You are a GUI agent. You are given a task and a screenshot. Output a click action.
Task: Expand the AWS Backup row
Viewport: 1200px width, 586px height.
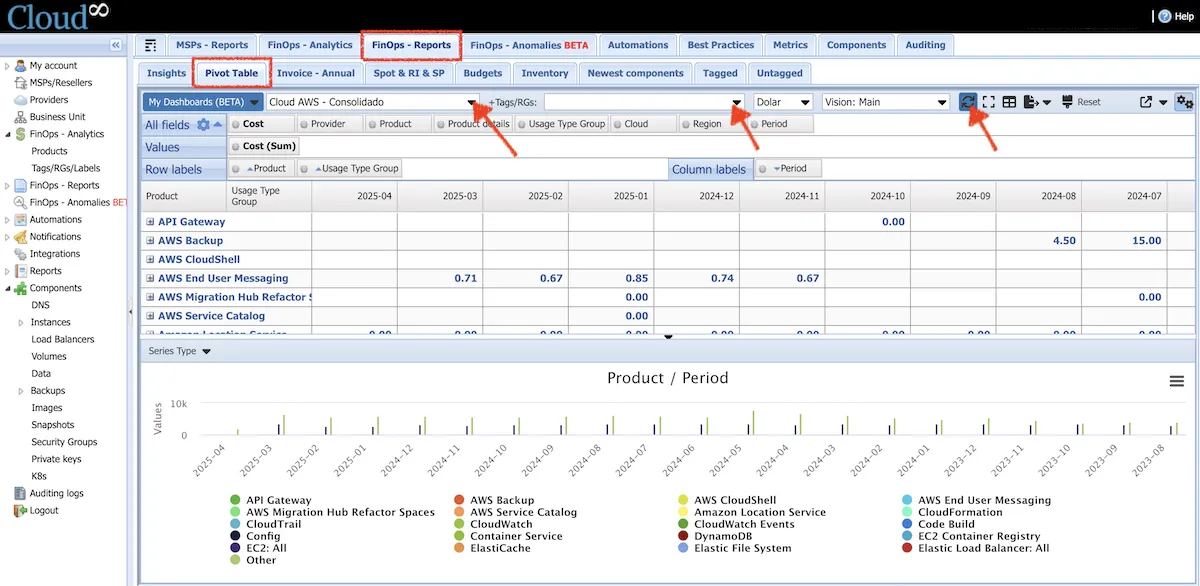tap(150, 241)
